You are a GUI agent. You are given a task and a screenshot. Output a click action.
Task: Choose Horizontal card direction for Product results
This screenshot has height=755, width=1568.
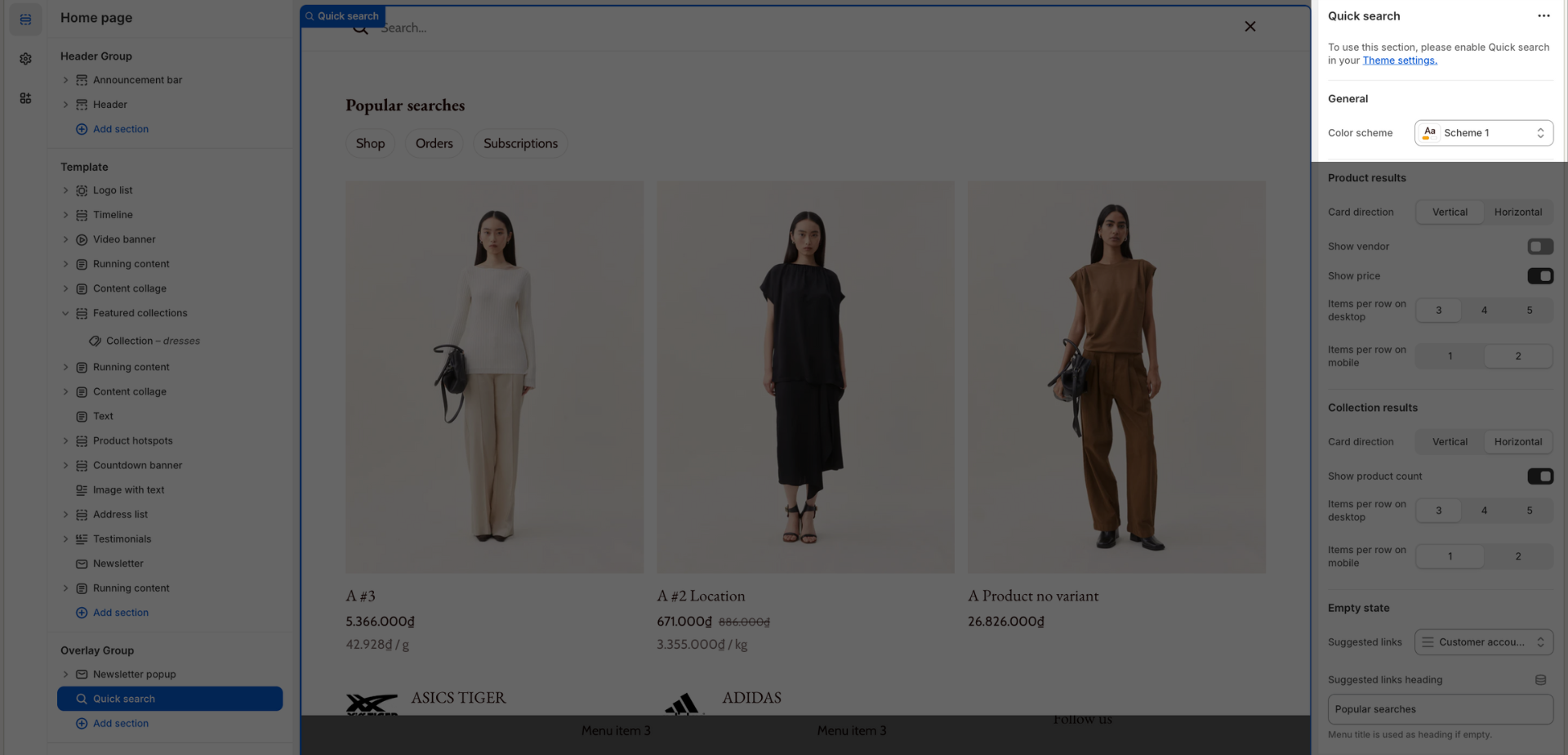[x=1517, y=212]
